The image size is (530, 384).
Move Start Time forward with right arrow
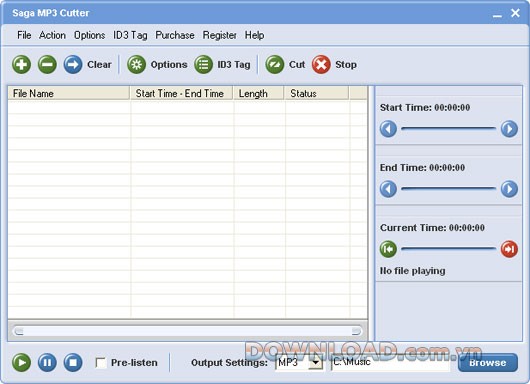click(x=509, y=128)
